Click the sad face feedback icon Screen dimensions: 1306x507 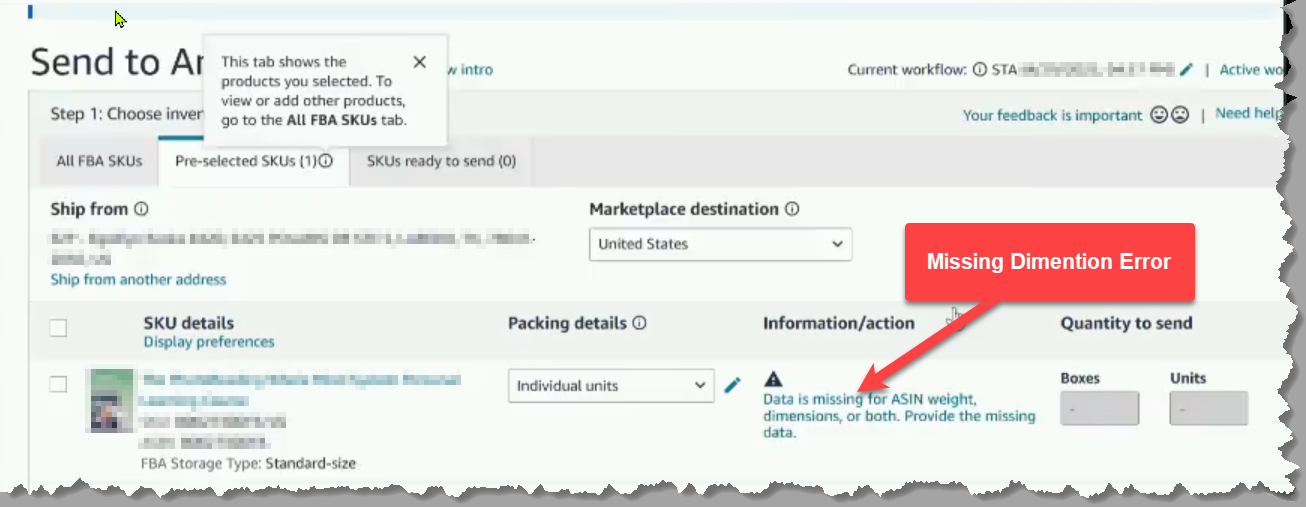tap(1179, 115)
